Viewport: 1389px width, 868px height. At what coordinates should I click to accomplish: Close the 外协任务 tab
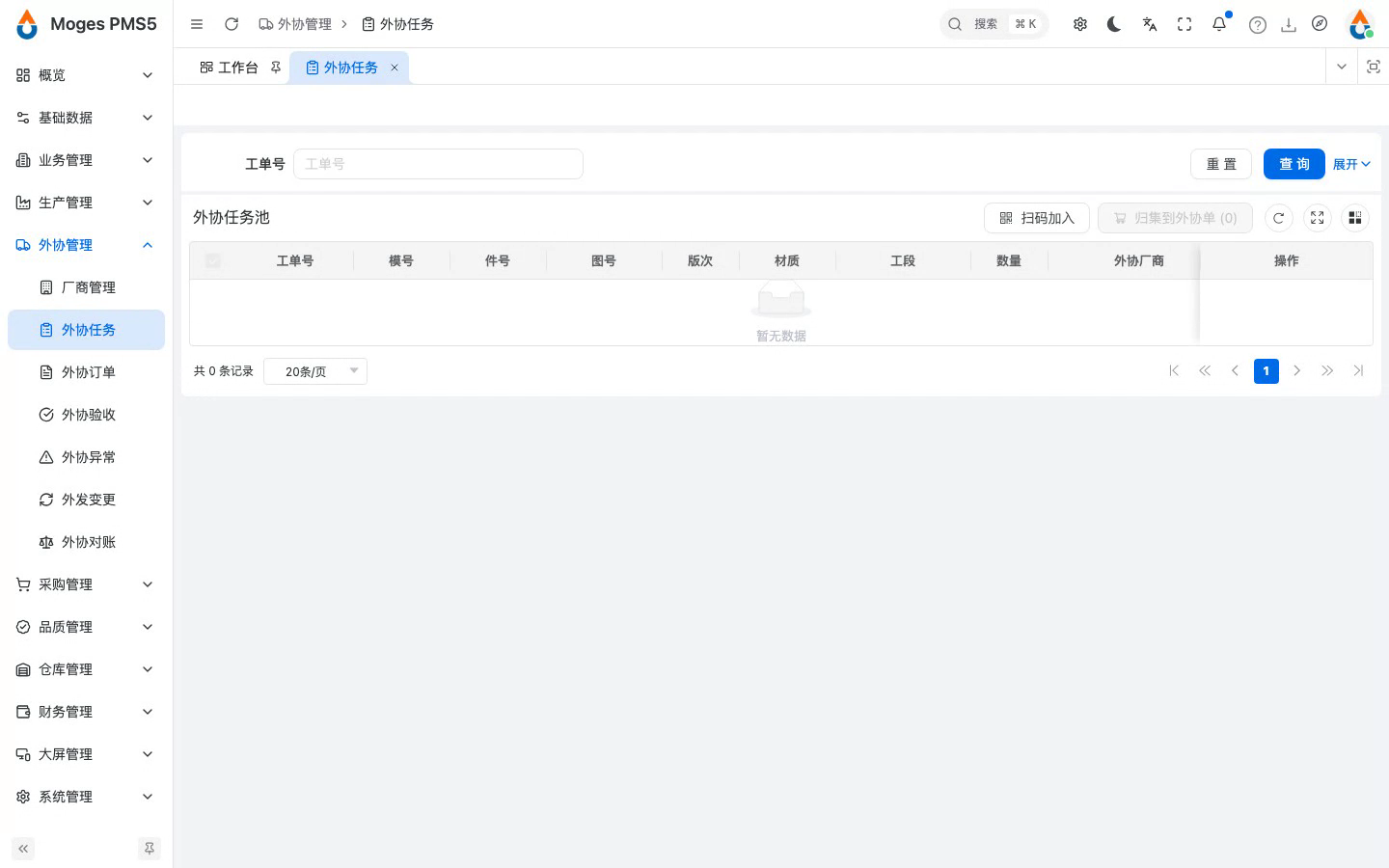(395, 68)
